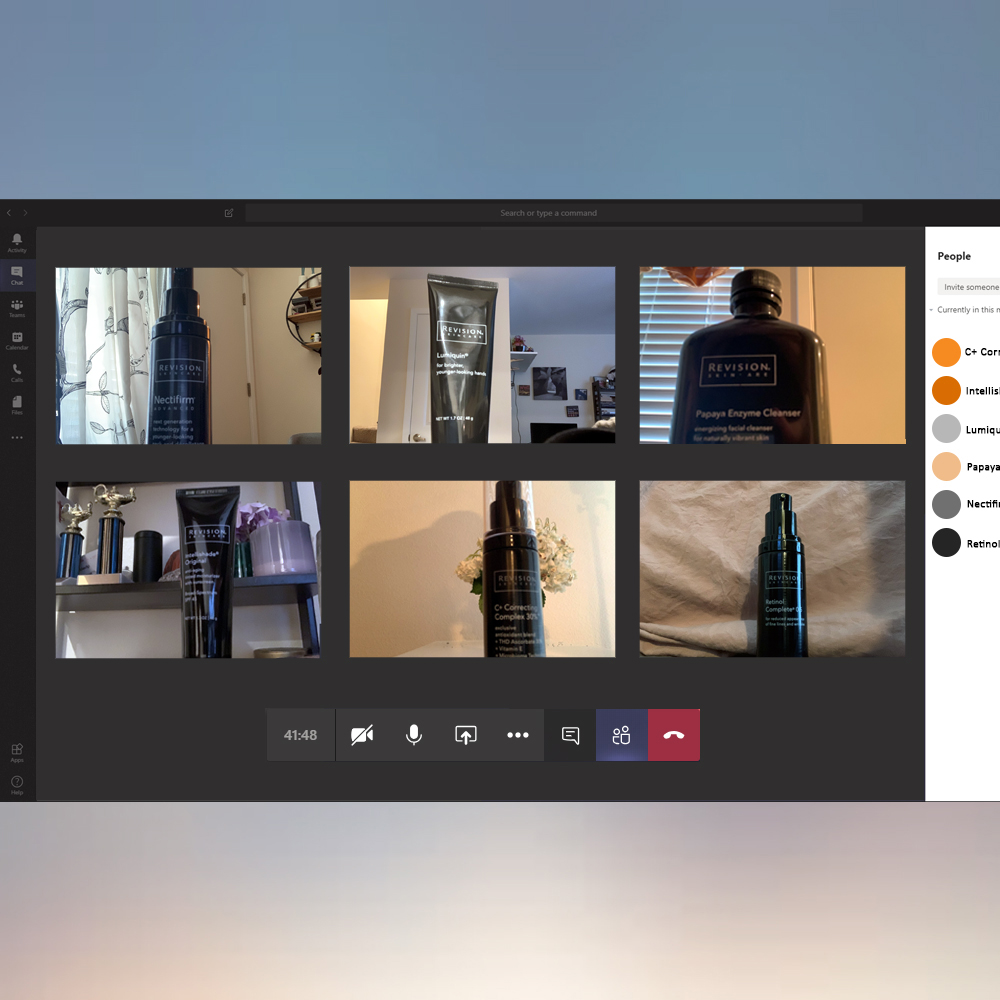The height and width of the screenshot is (1000, 1000).
Task: Mute the microphone
Action: (414, 735)
